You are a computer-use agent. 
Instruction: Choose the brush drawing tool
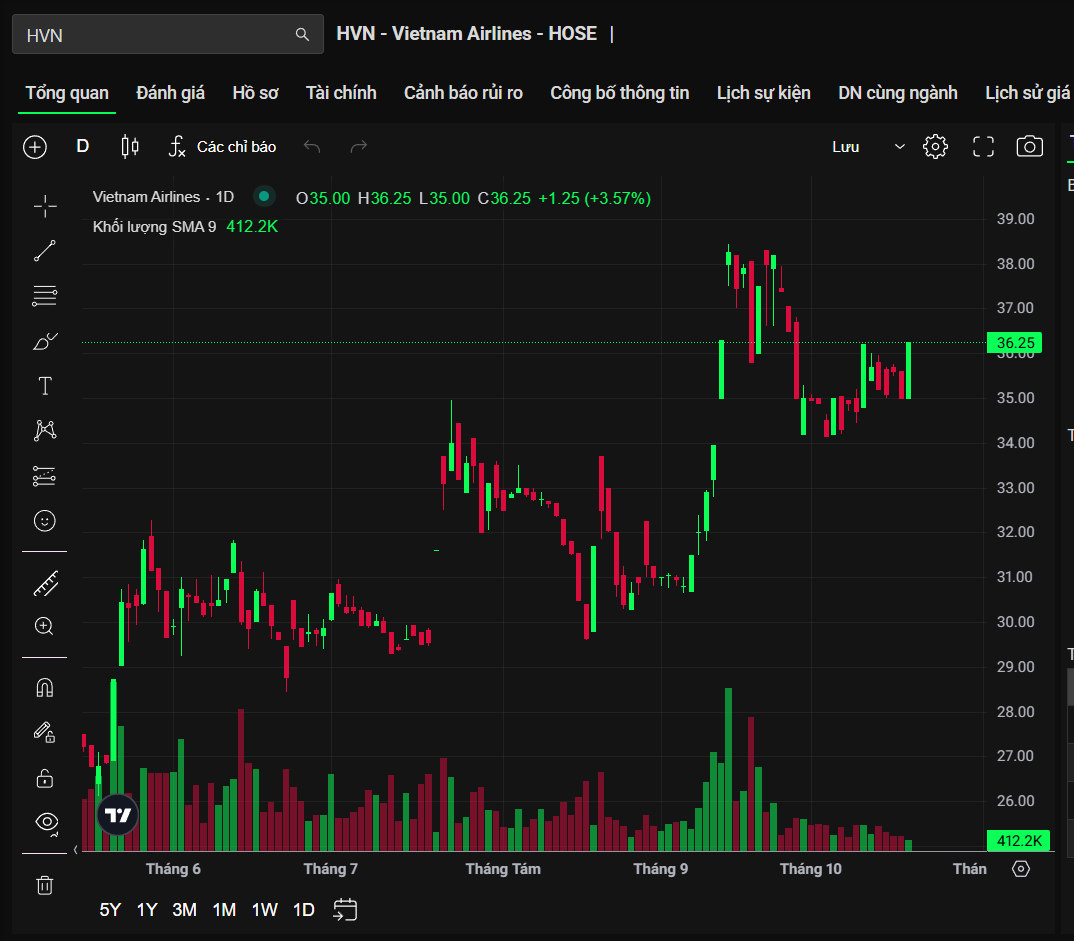tap(45, 342)
